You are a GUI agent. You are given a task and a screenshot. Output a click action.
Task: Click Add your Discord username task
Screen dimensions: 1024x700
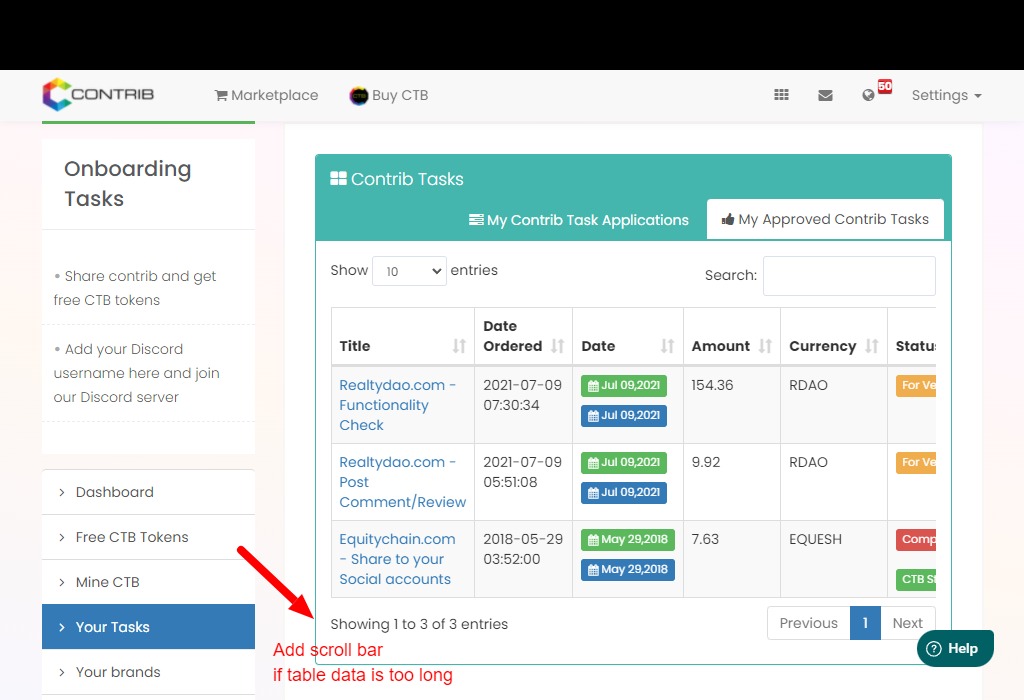tap(136, 373)
